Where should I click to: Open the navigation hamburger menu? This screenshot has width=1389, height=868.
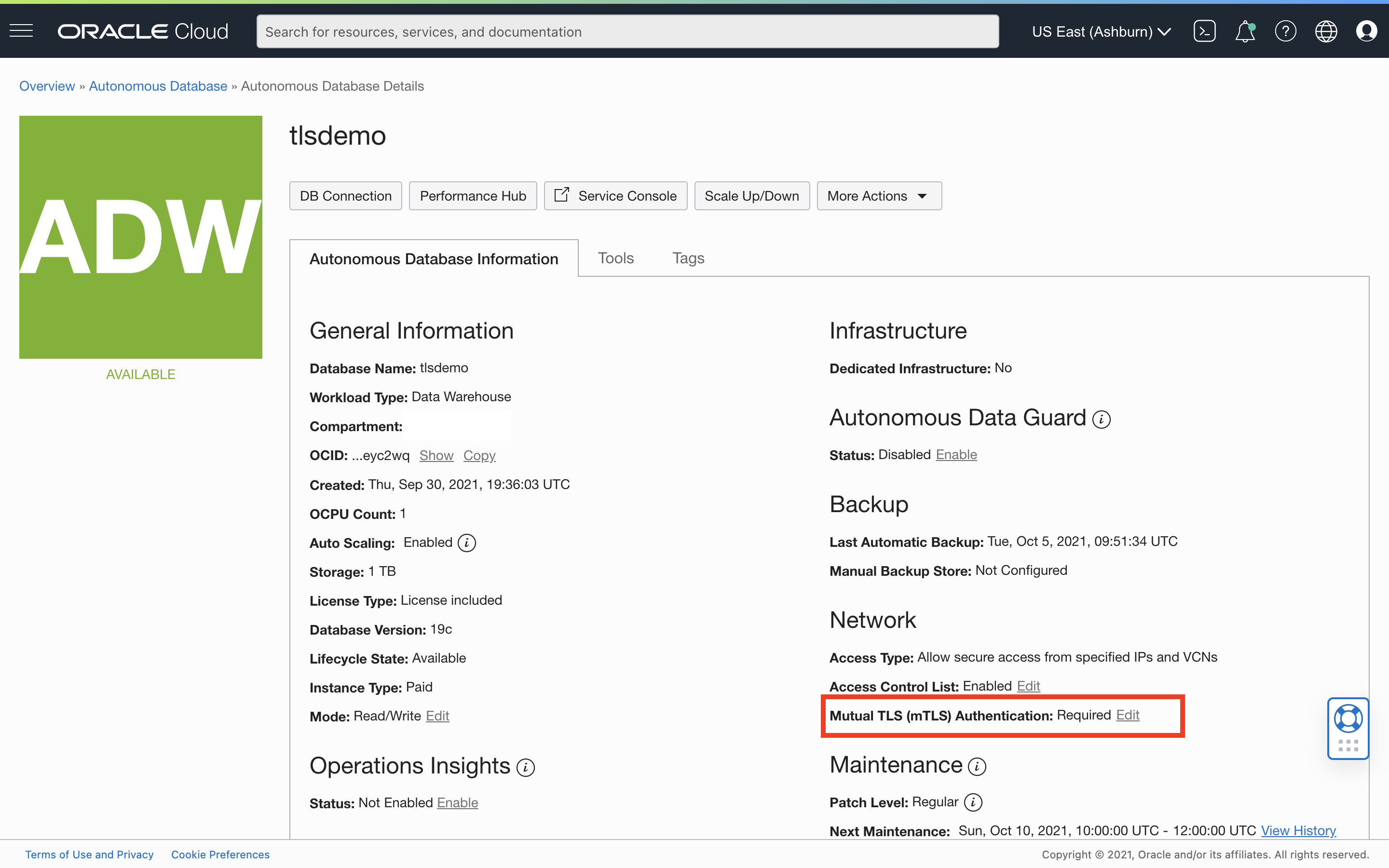pos(21,31)
